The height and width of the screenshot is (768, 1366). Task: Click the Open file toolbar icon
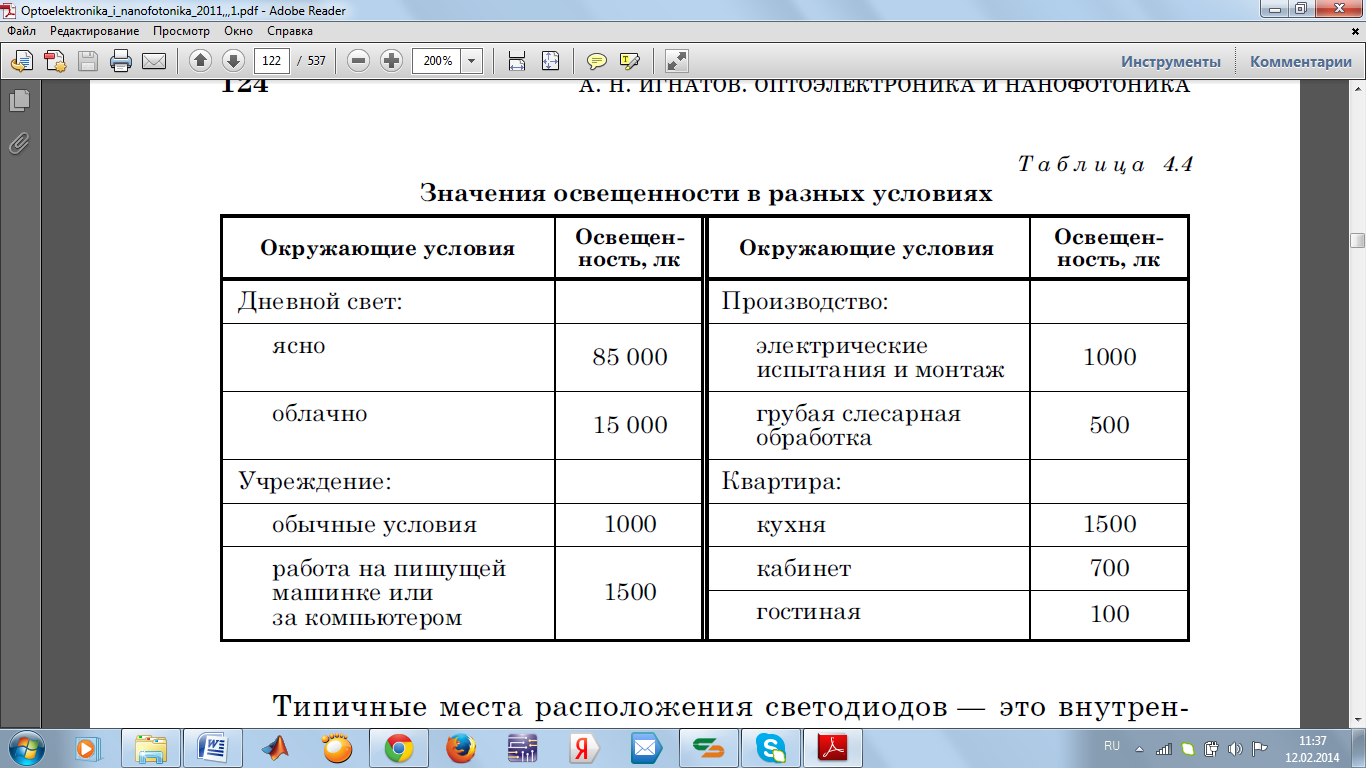pos(21,61)
